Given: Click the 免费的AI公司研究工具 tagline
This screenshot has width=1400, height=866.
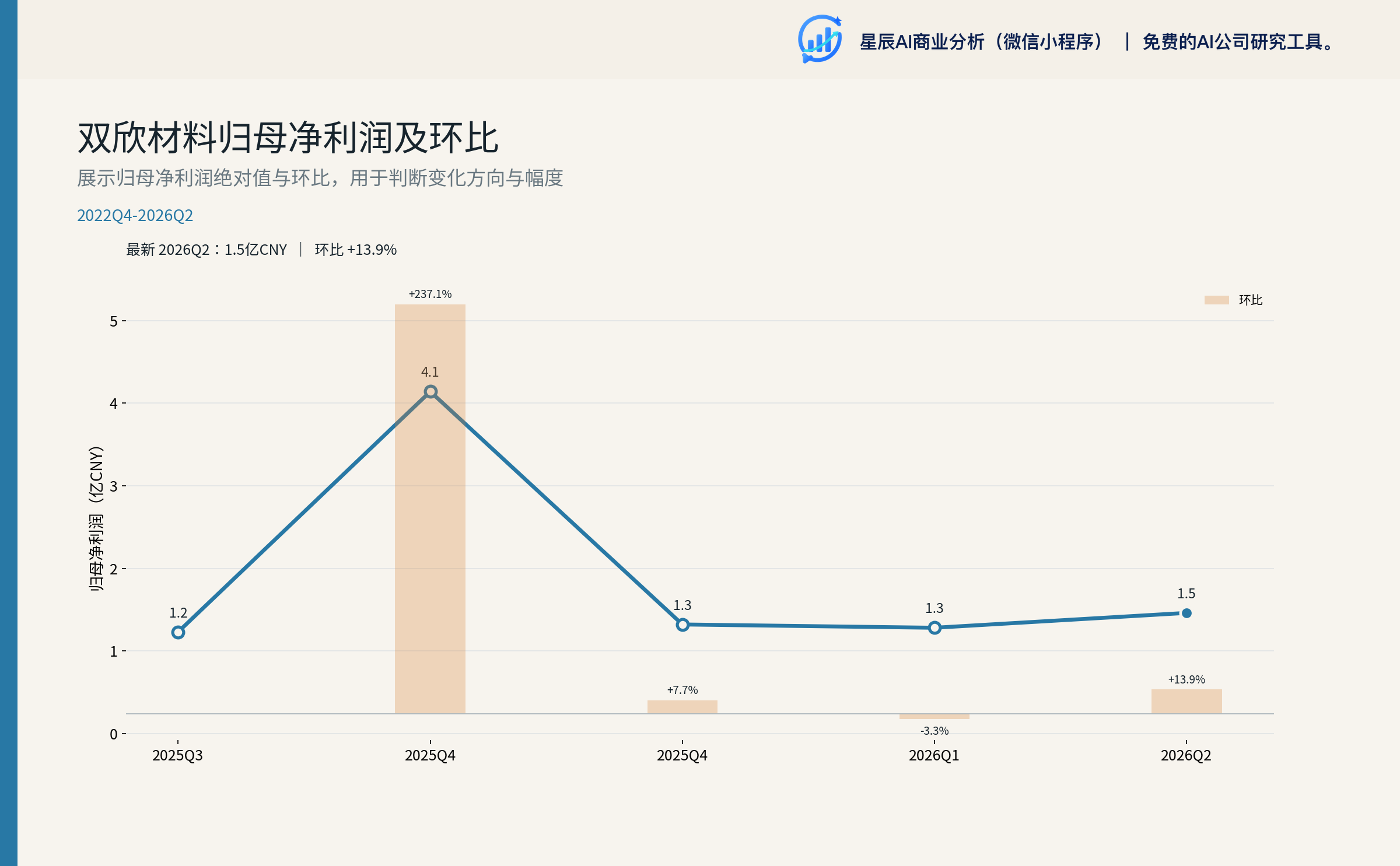Looking at the screenshot, I should [1238, 42].
